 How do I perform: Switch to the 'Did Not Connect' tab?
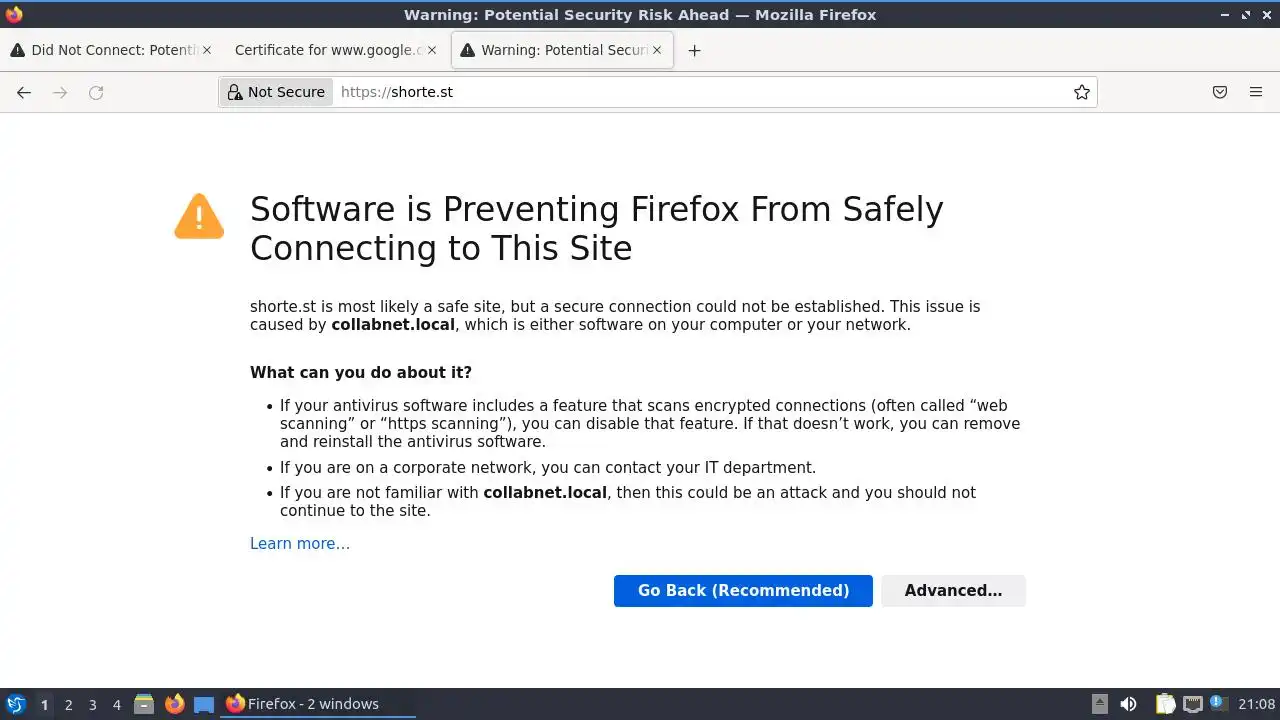pyautogui.click(x=105, y=50)
